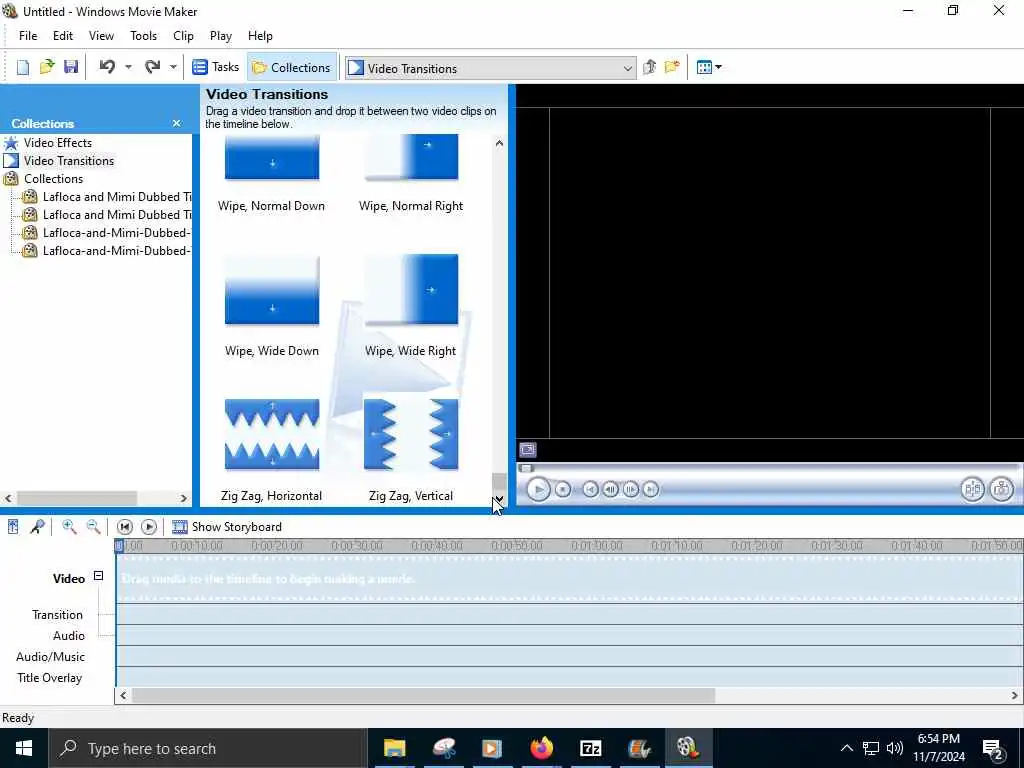Open 7-Zip from the taskbar

(590, 748)
